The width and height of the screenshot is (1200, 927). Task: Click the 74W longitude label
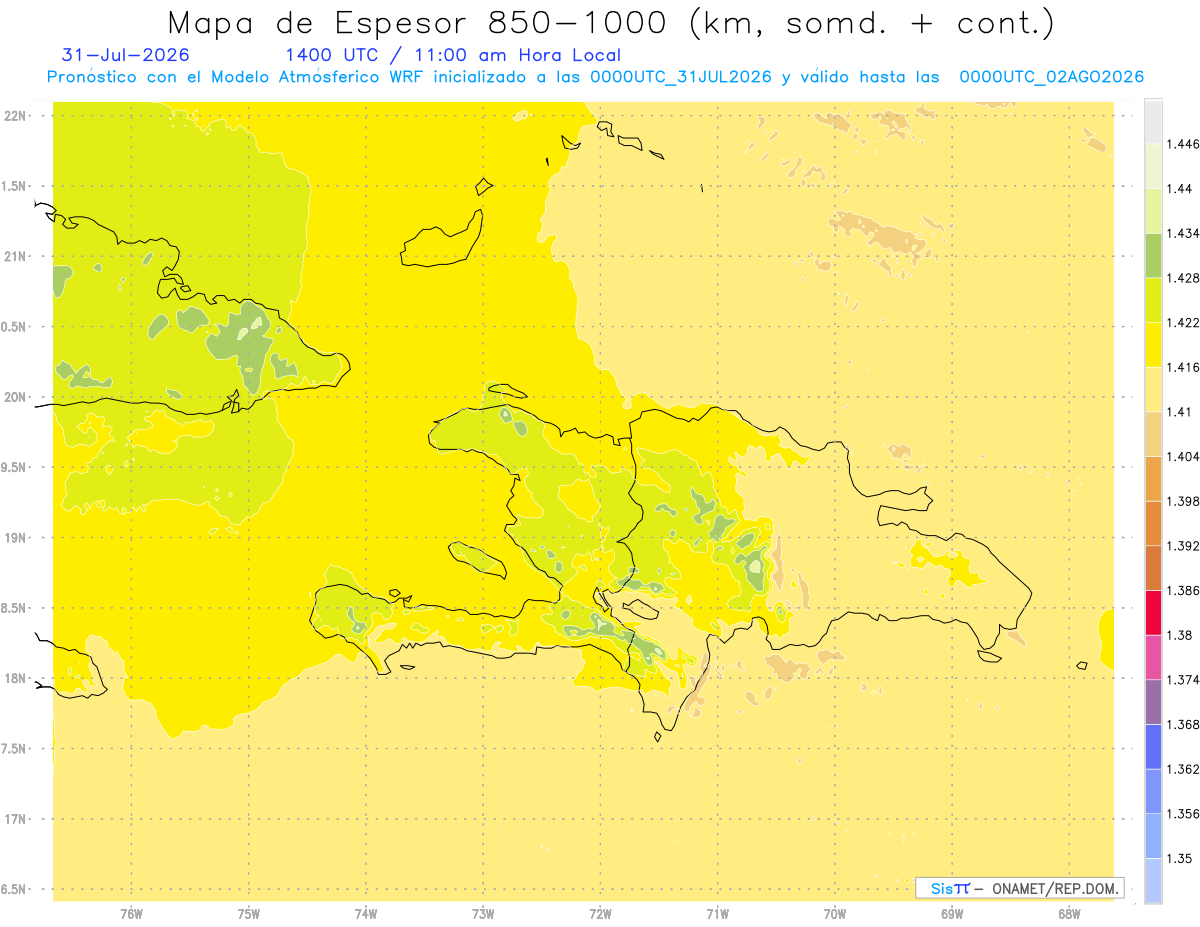click(366, 914)
